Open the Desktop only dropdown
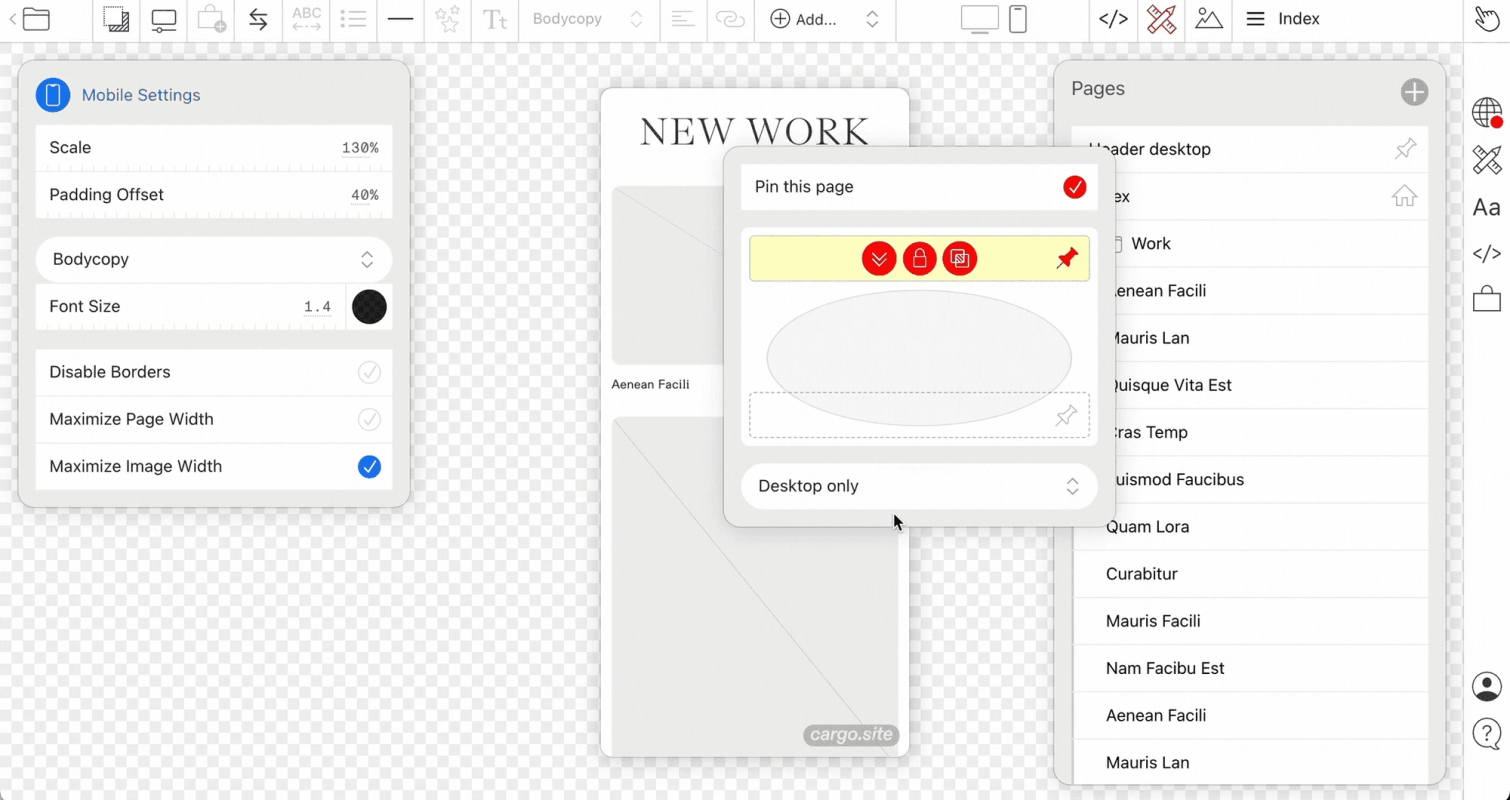The image size is (1510, 800). [x=919, y=486]
